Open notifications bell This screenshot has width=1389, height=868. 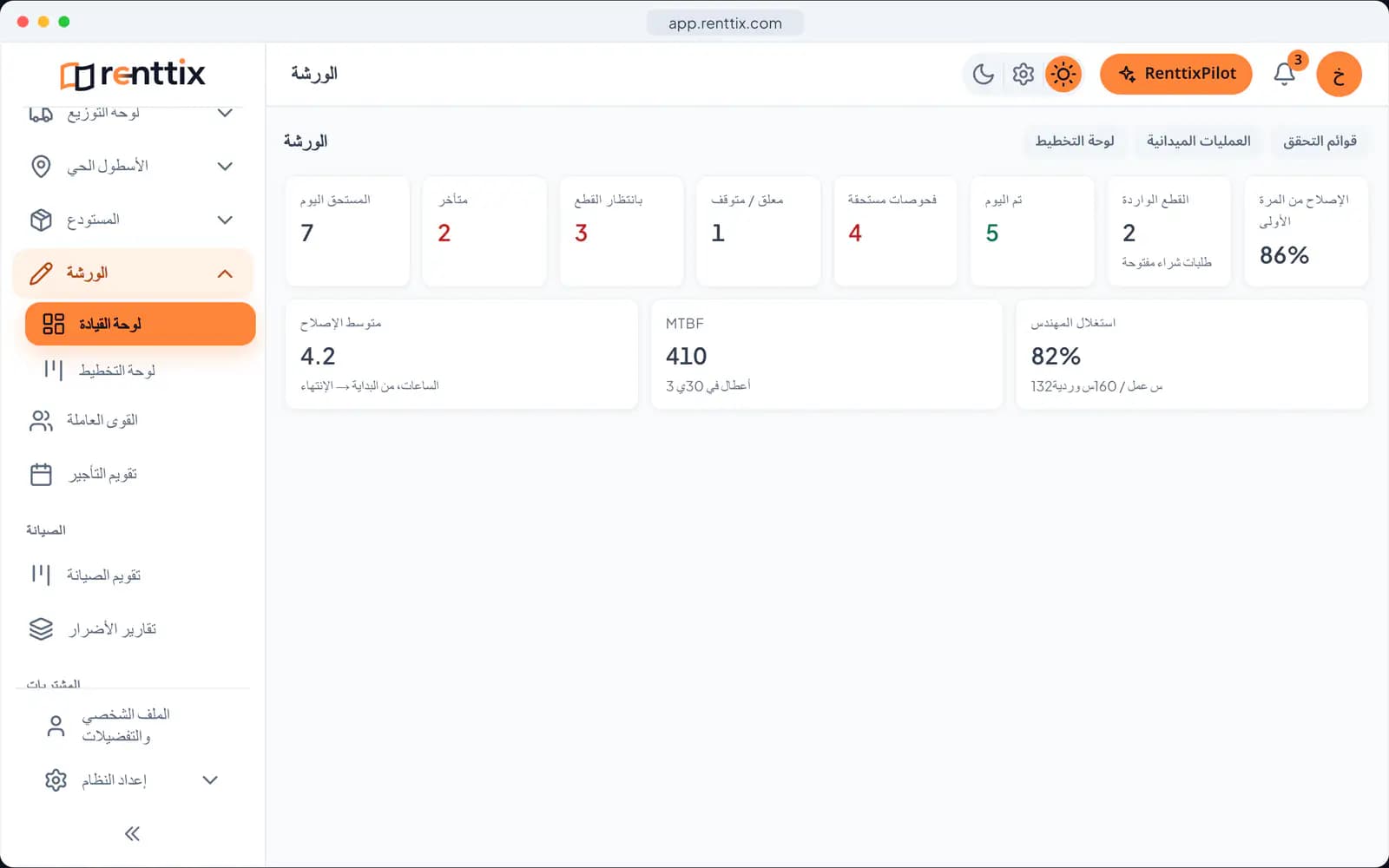coord(1285,74)
